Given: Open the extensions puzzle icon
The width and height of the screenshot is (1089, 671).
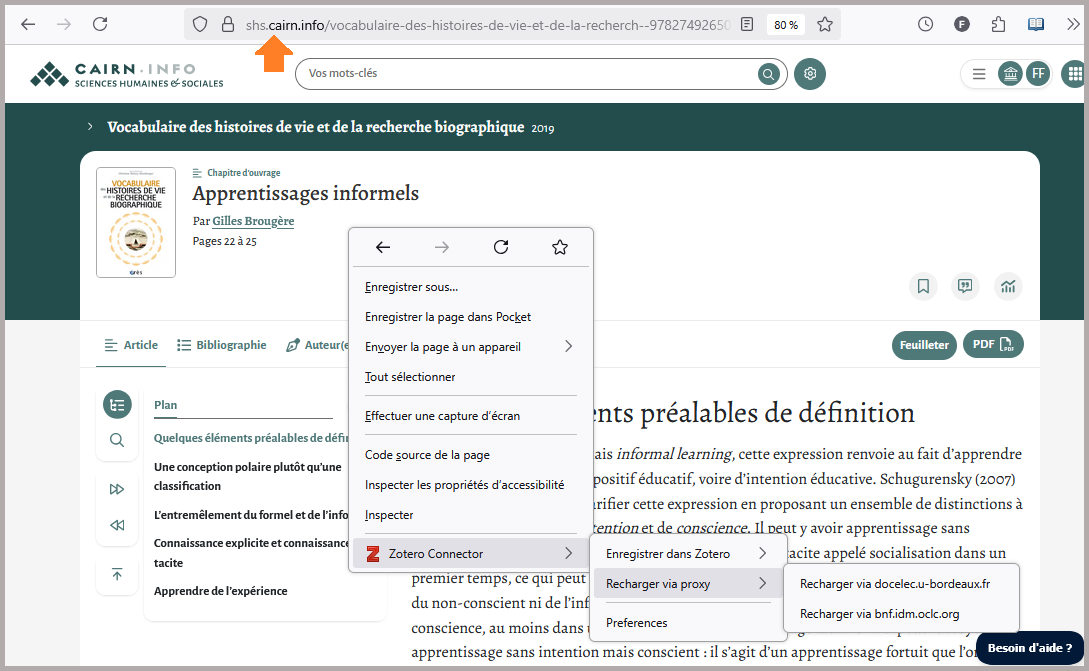Looking at the screenshot, I should point(998,24).
